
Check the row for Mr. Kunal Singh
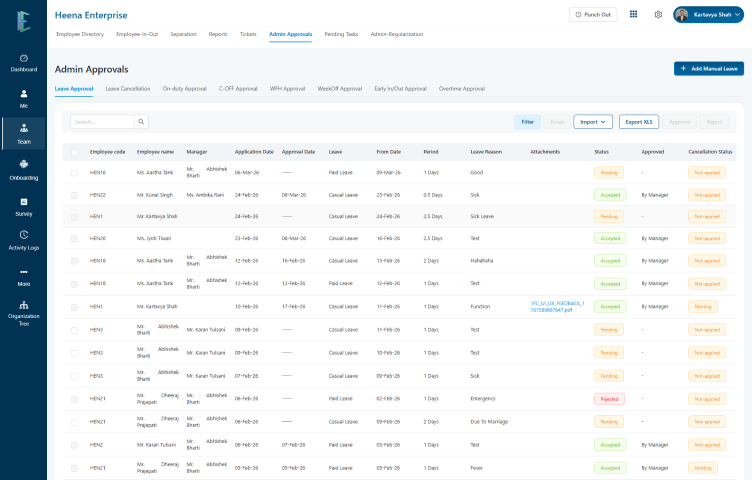pyautogui.click(x=74, y=194)
